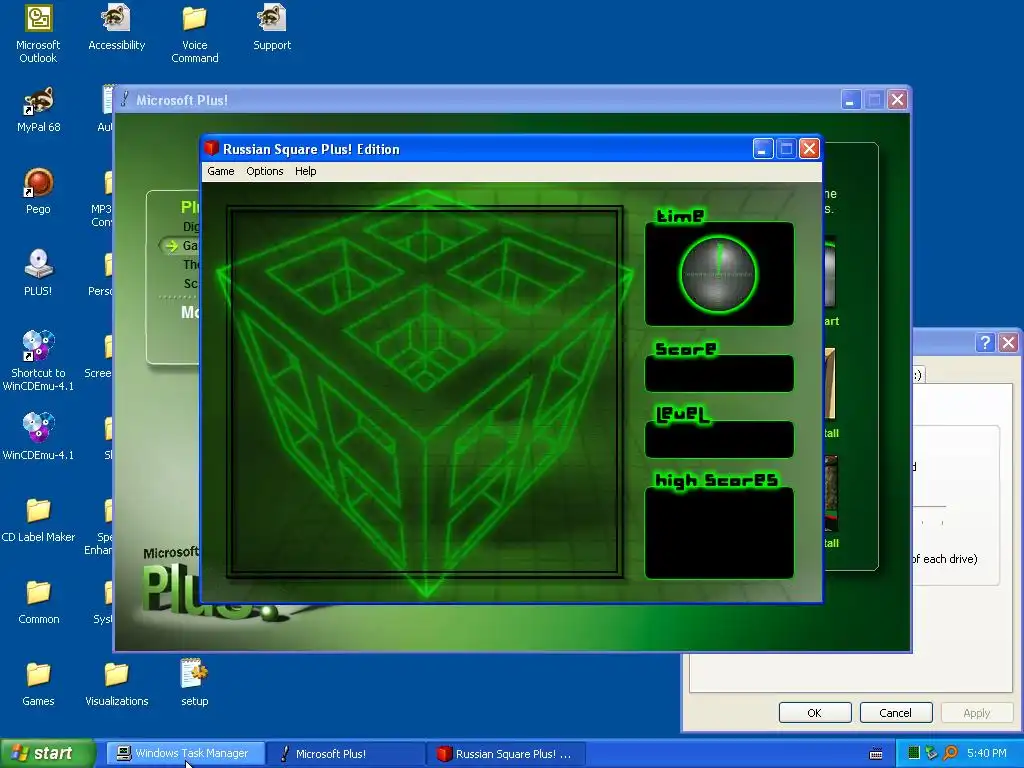Open Microsoft Outlook desktop icon
The width and height of the screenshot is (1024, 768).
point(38,34)
